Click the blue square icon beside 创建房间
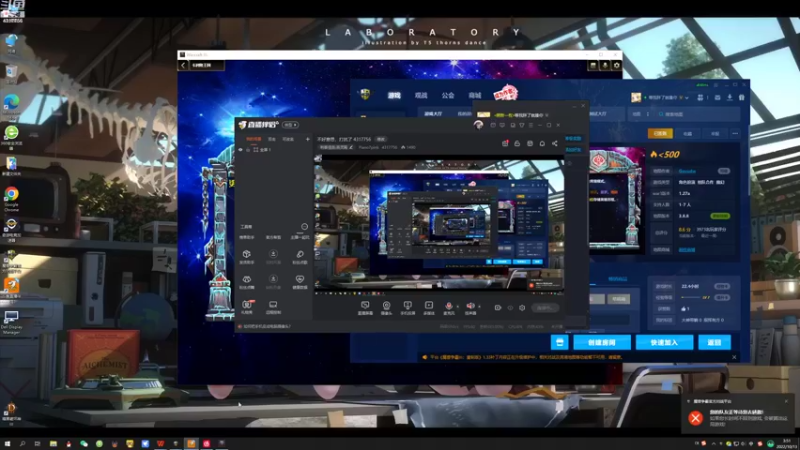Viewport: 800px width, 450px height. [560, 342]
